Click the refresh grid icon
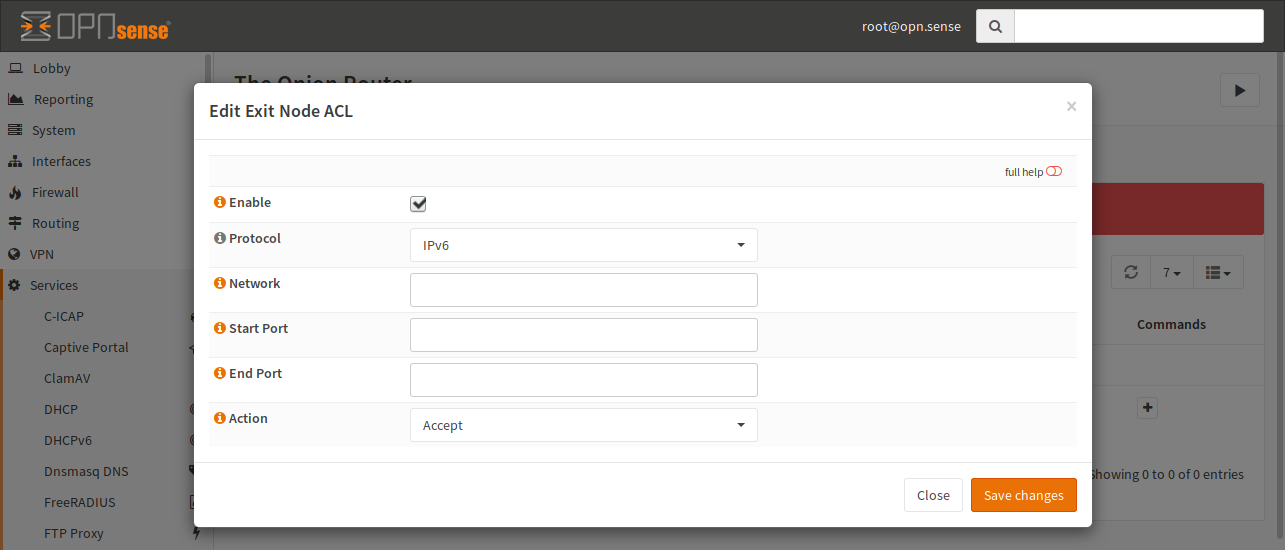Screen dimensions: 1285x550 click(1131, 272)
